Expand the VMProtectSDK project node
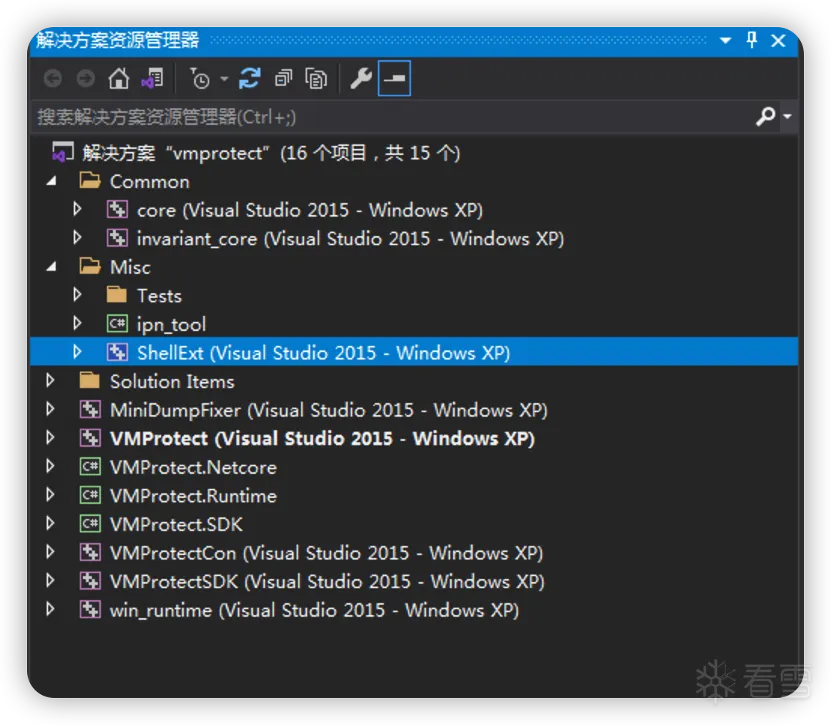 point(50,581)
